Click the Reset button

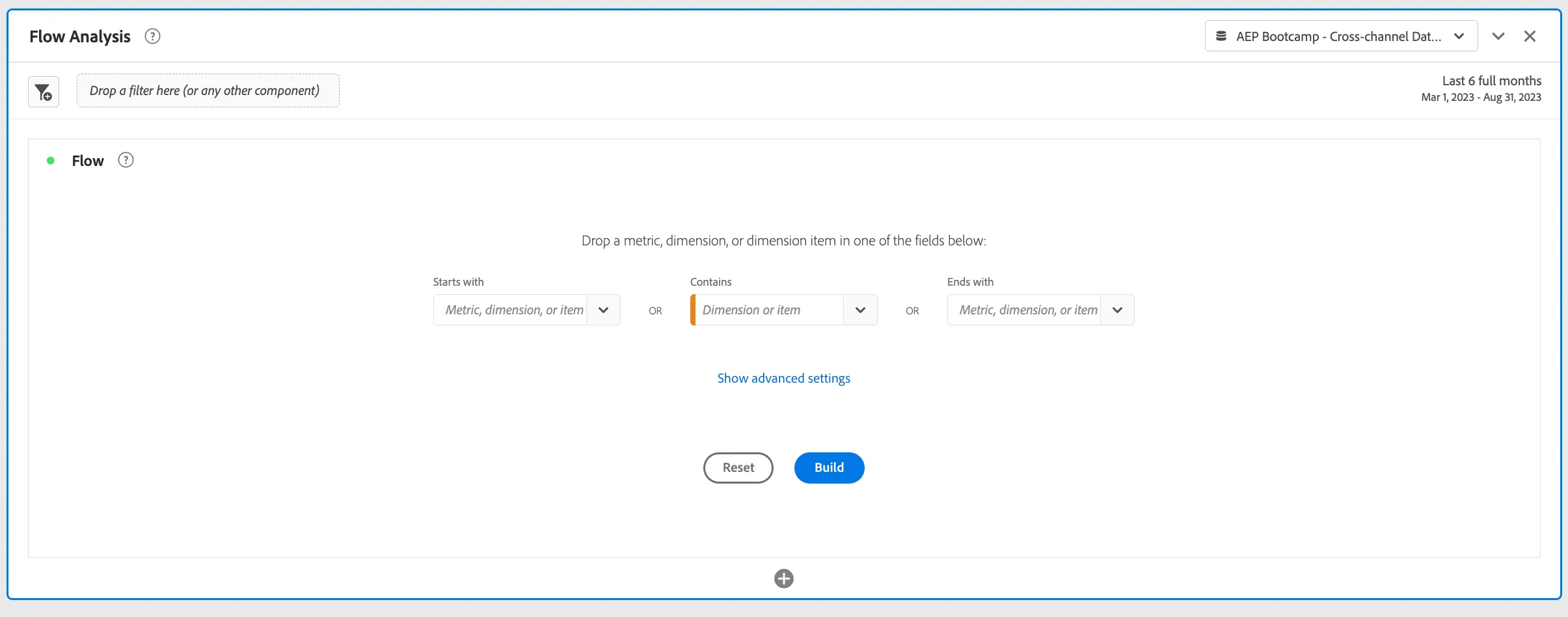coord(738,468)
